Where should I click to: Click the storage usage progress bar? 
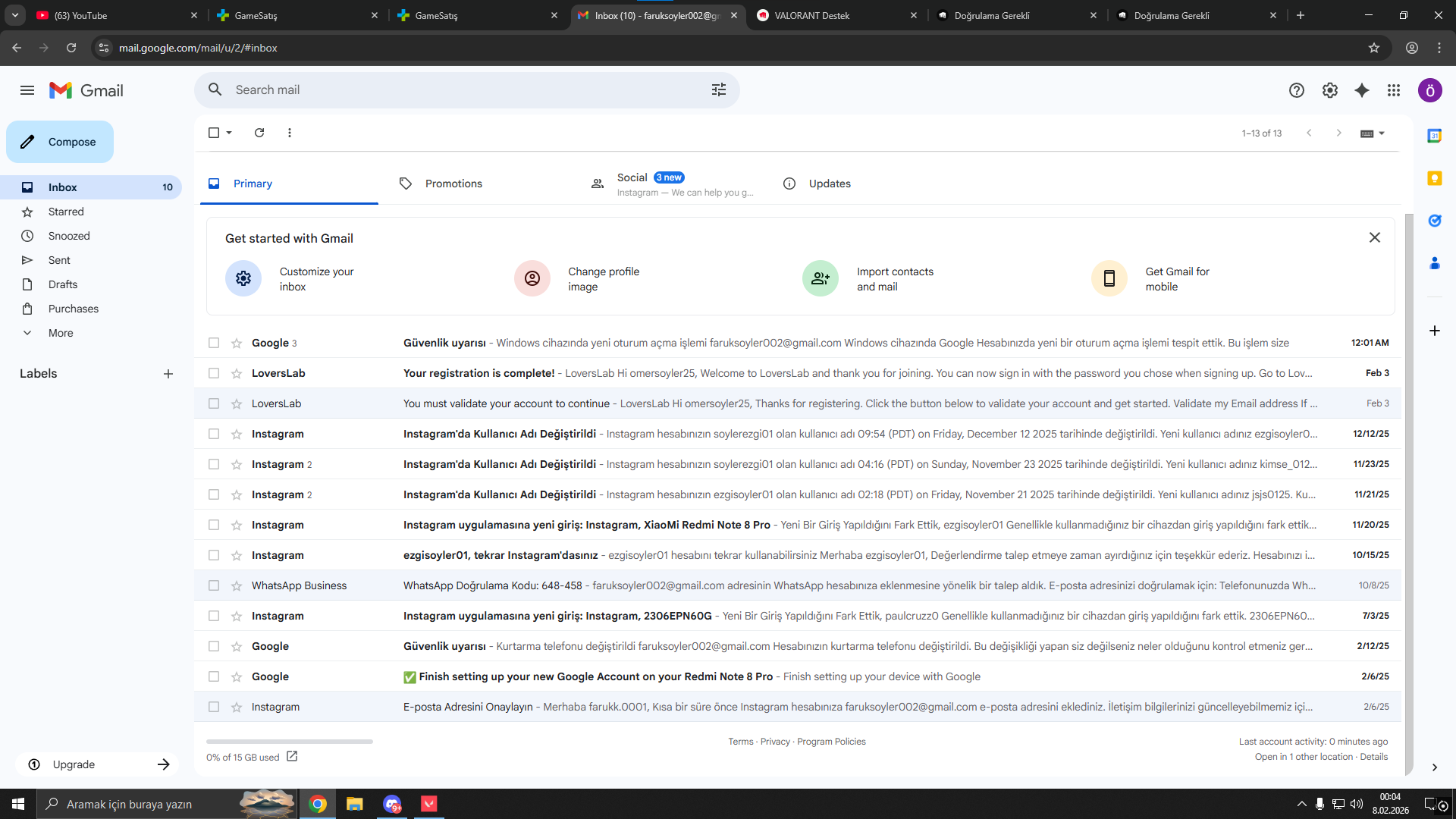[290, 742]
